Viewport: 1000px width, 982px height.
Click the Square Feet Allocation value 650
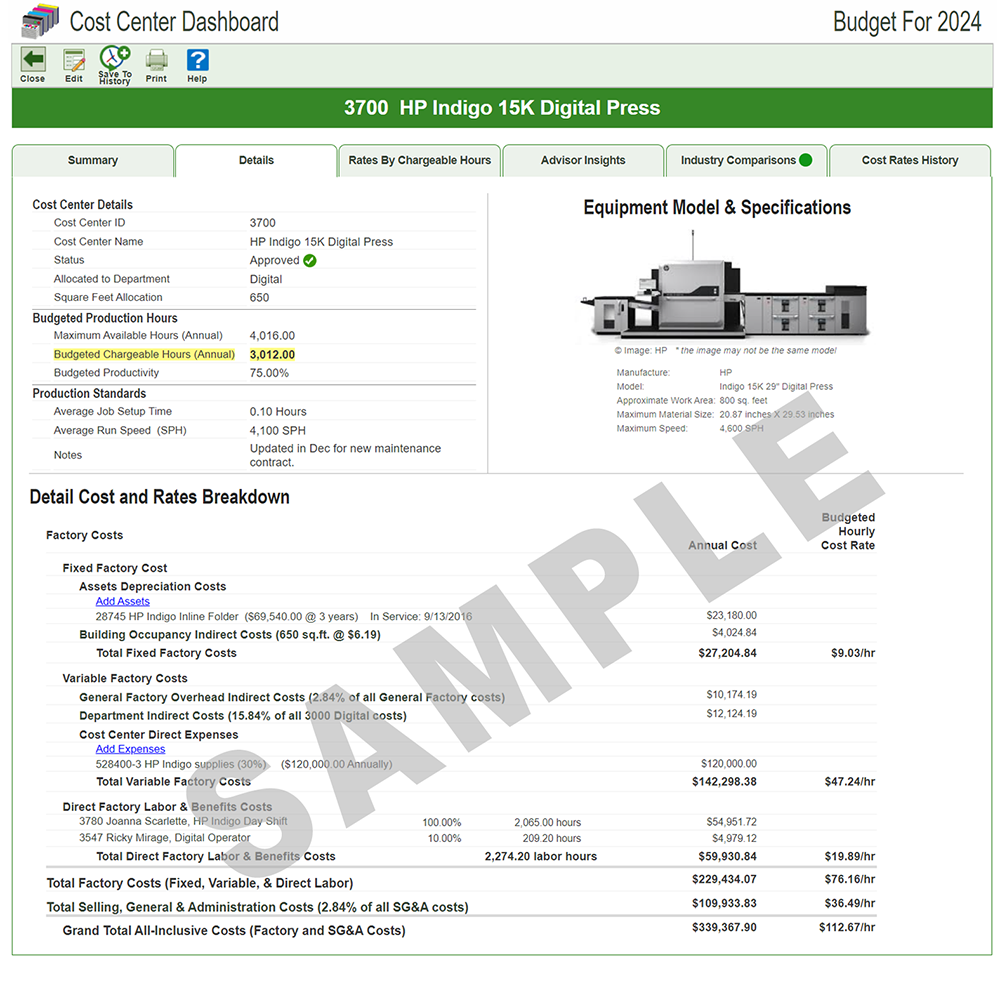pyautogui.click(x=260, y=298)
